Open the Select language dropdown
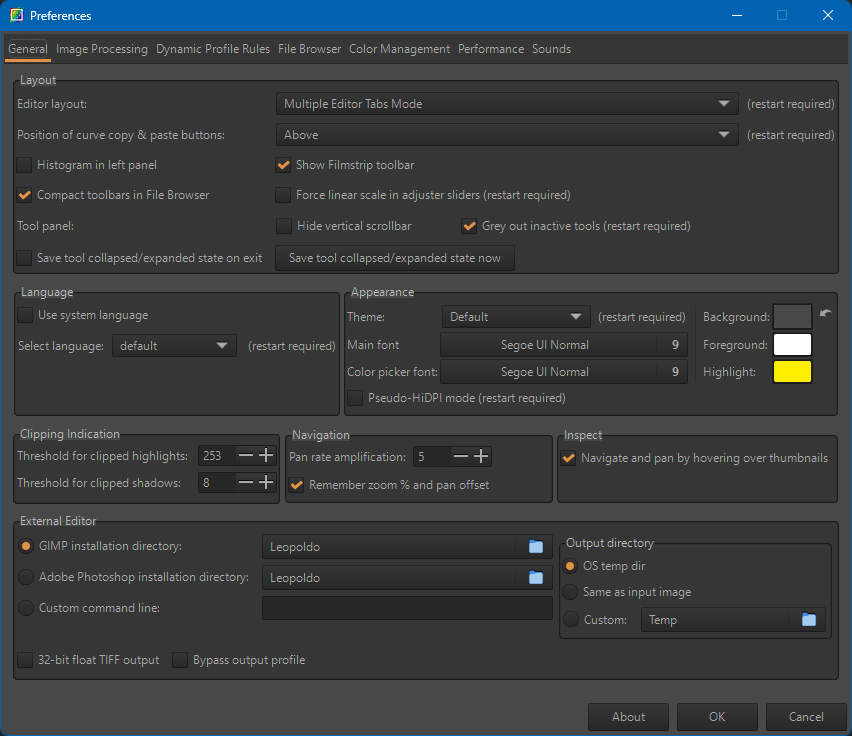This screenshot has height=736, width=852. tap(174, 346)
